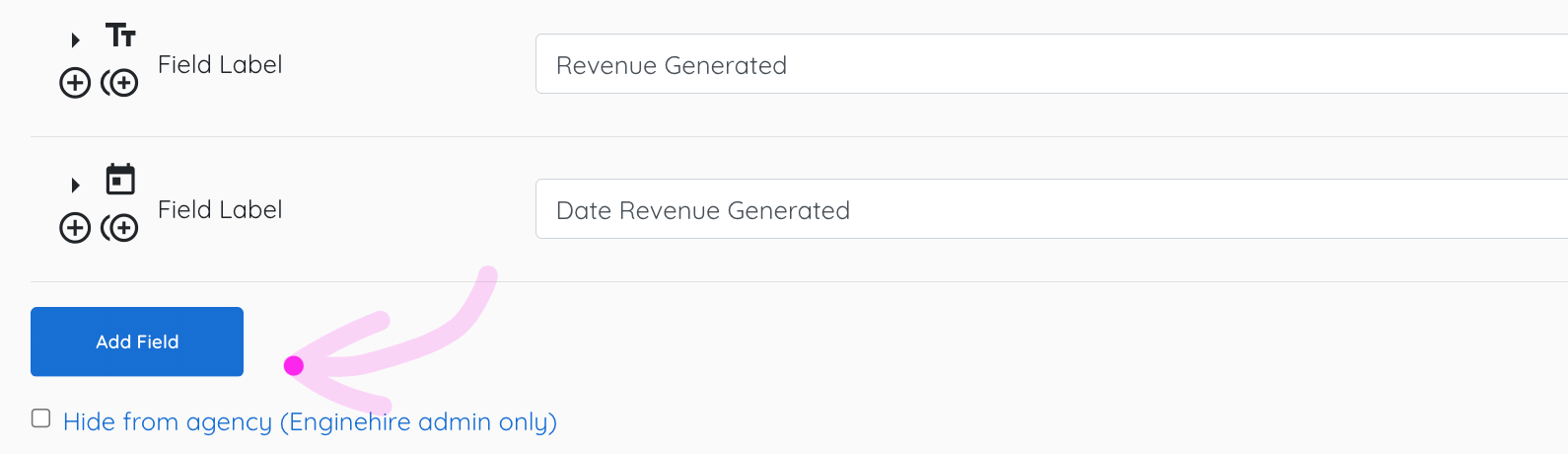Viewport: 1568px width, 454px height.
Task: Click the Hide from agency (Enginehire admin only) text
Action: click(310, 422)
